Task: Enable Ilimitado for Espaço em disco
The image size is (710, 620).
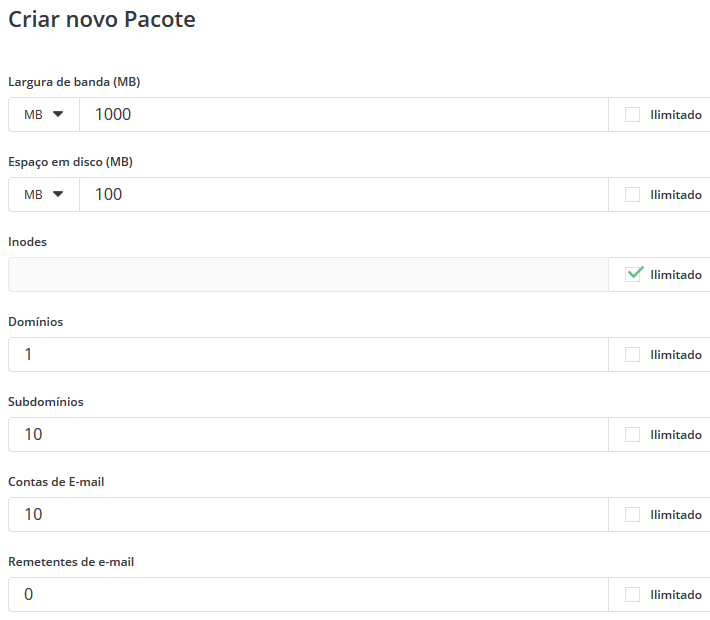Action: [x=632, y=195]
